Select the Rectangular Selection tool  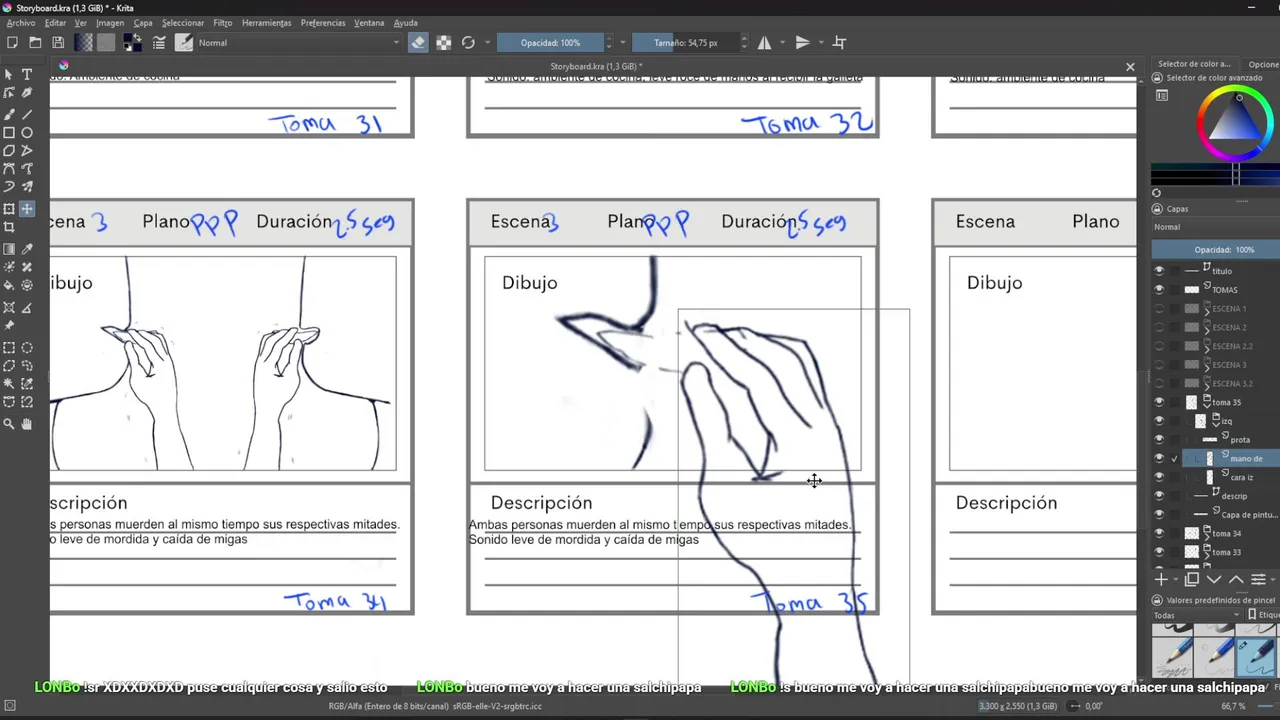coord(9,348)
